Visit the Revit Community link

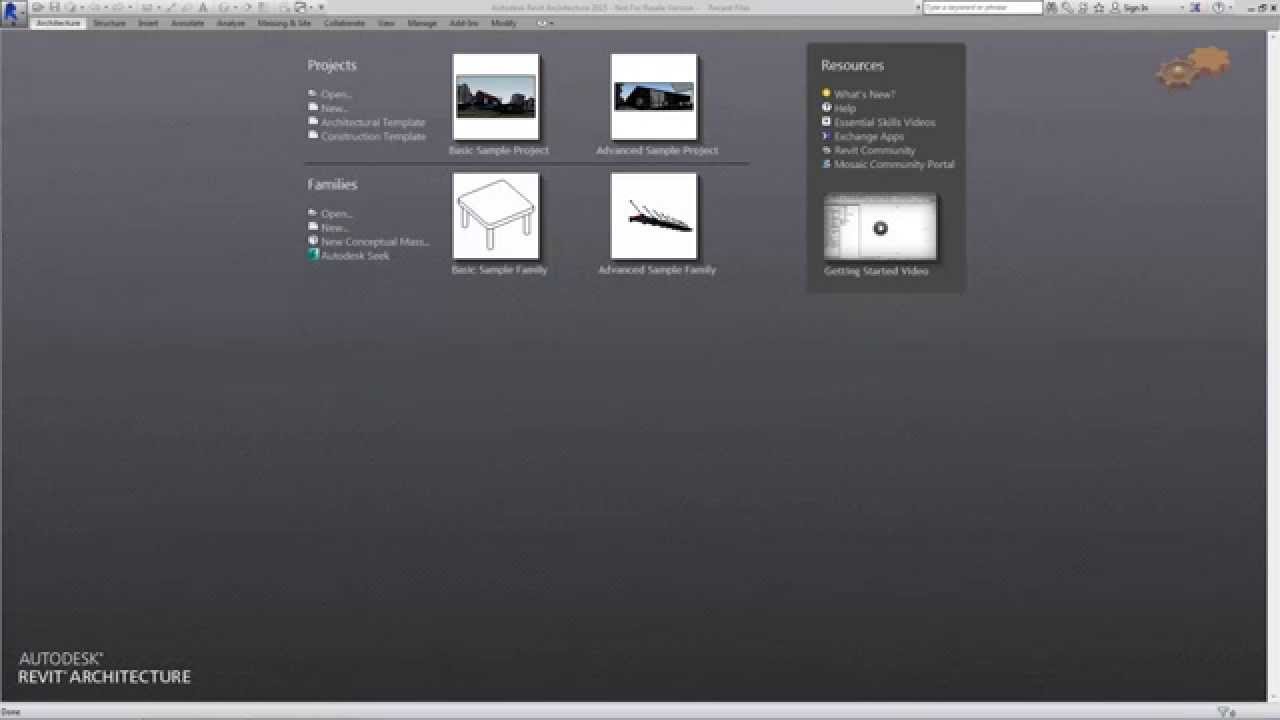(x=875, y=151)
